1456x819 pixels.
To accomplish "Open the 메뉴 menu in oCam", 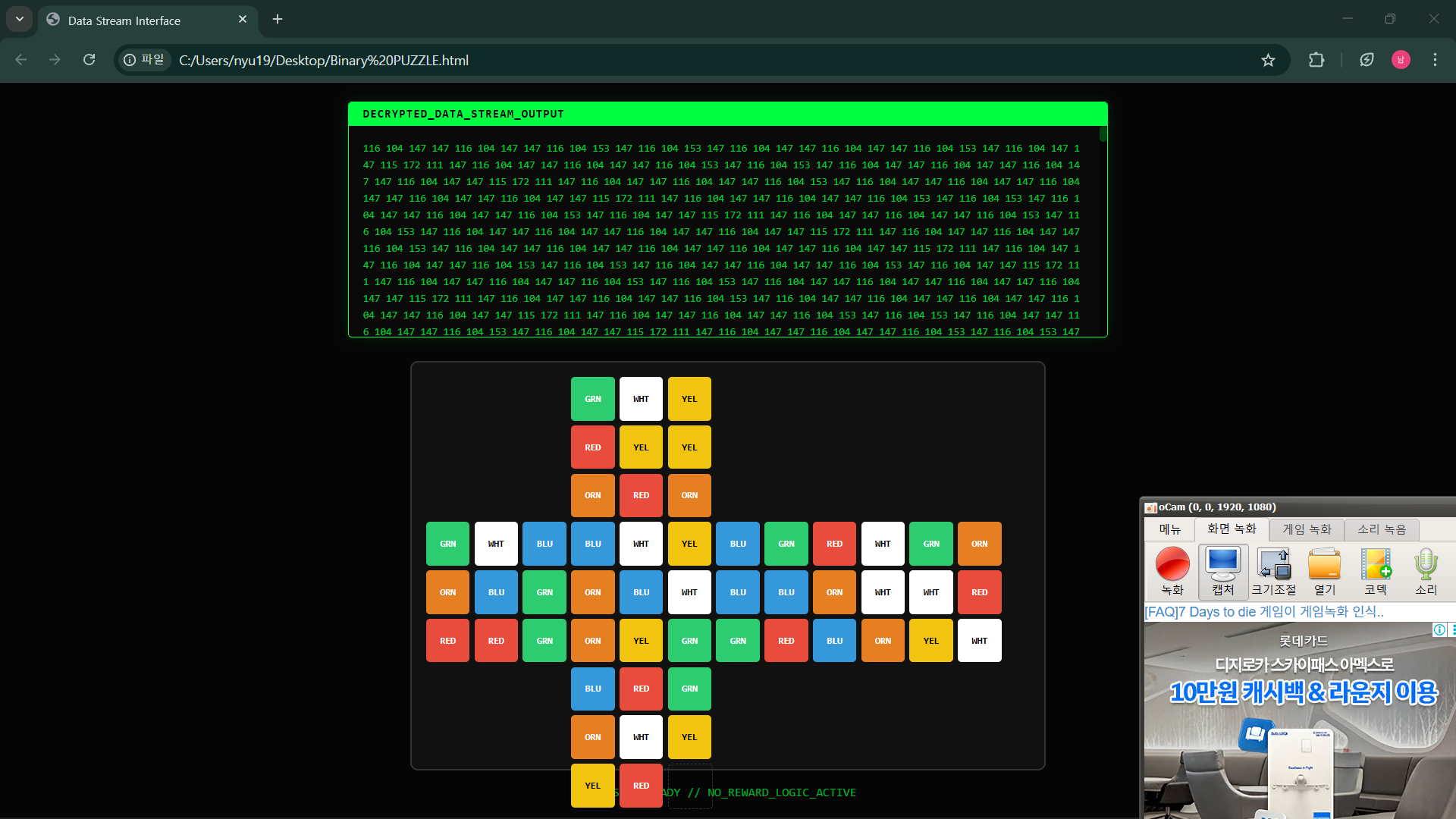I will 1169,529.
